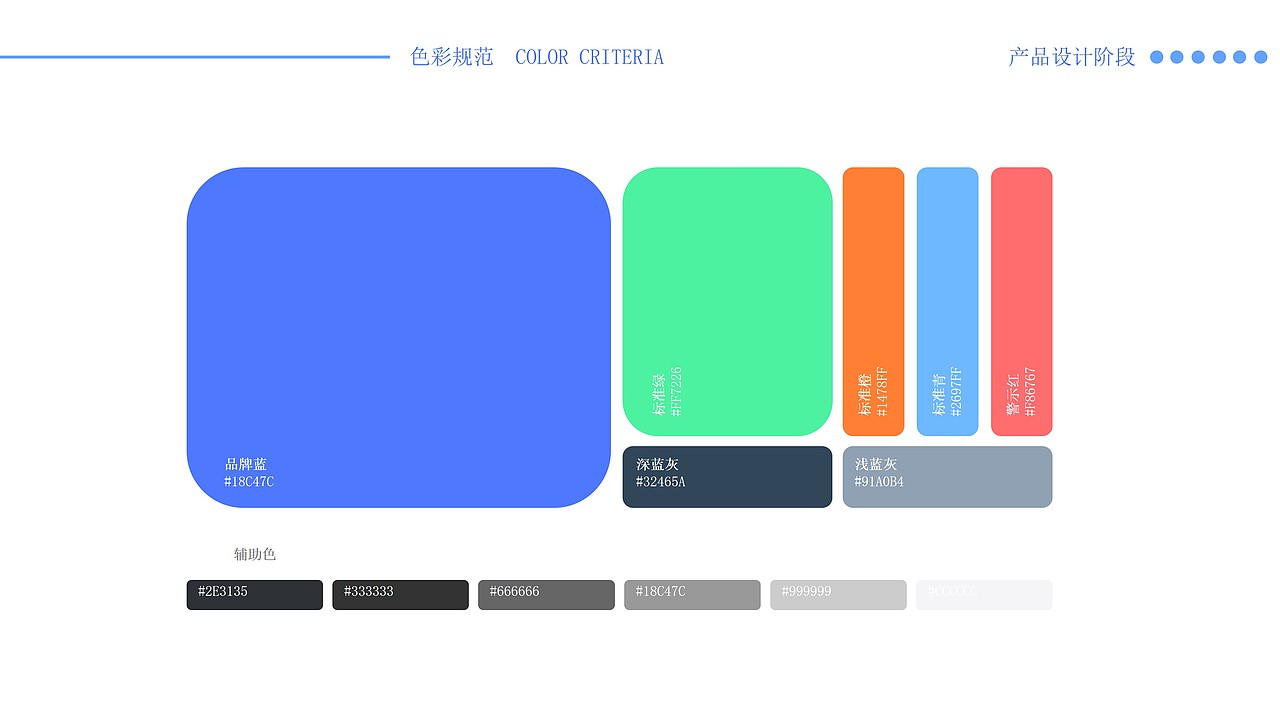The width and height of the screenshot is (1280, 715).
Task: Click the 色彩规范 heading text
Action: [452, 57]
